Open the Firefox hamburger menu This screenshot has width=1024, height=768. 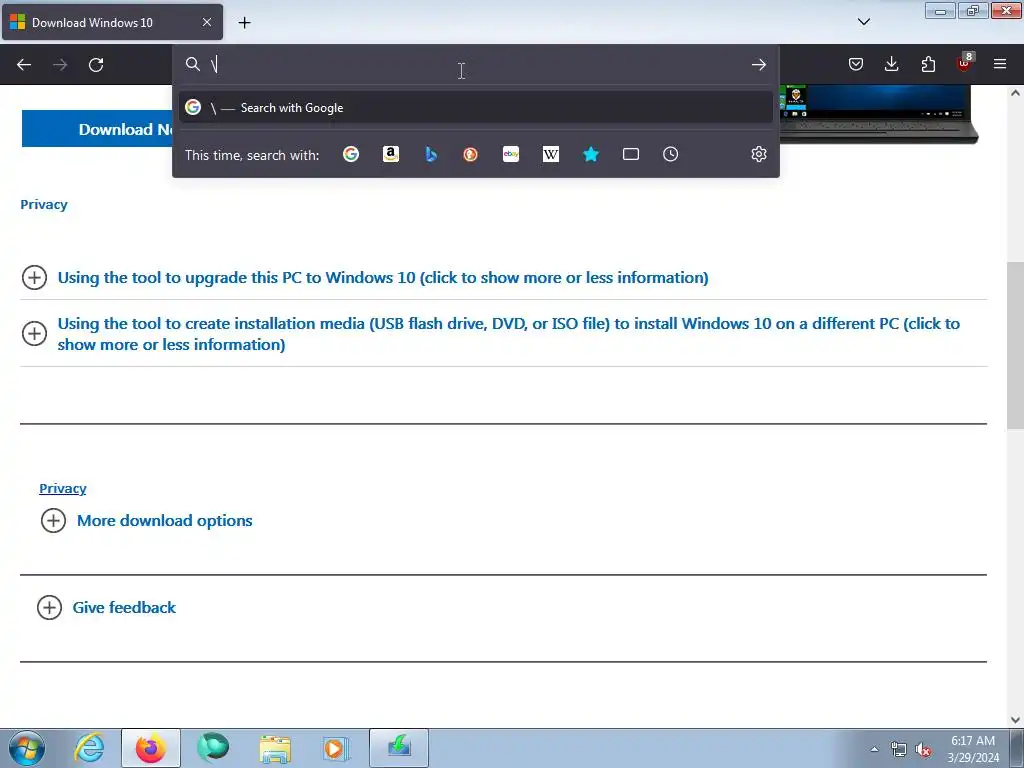tap(1000, 64)
